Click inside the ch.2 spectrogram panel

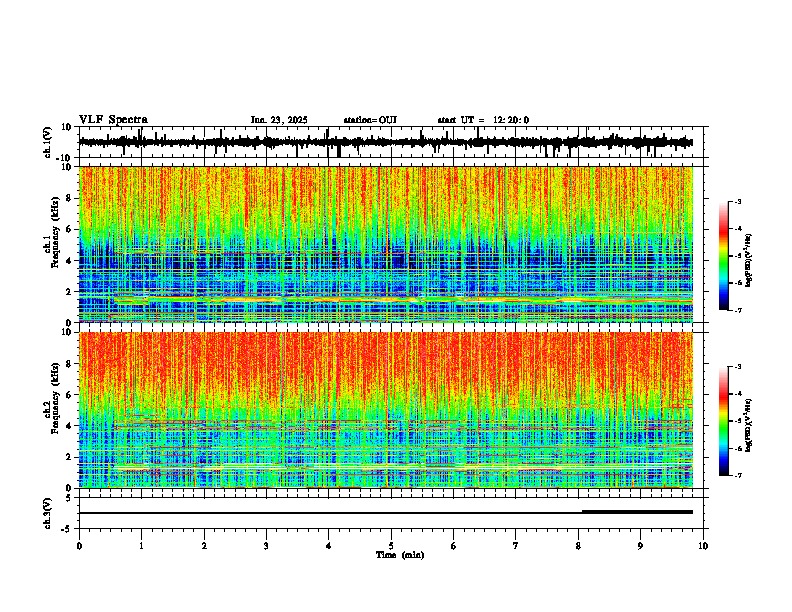click(386, 410)
